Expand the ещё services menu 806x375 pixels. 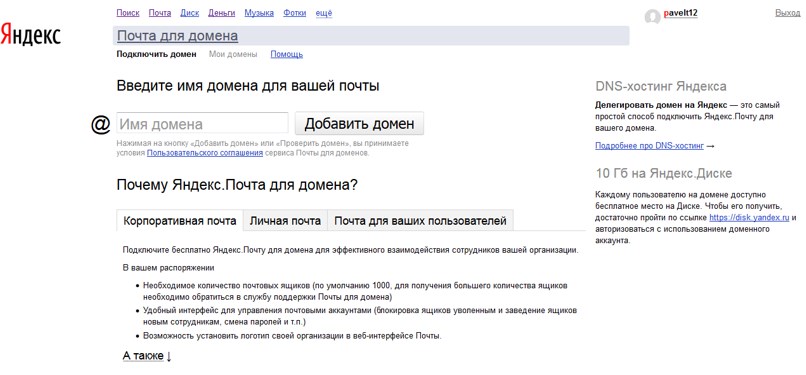pyautogui.click(x=323, y=13)
